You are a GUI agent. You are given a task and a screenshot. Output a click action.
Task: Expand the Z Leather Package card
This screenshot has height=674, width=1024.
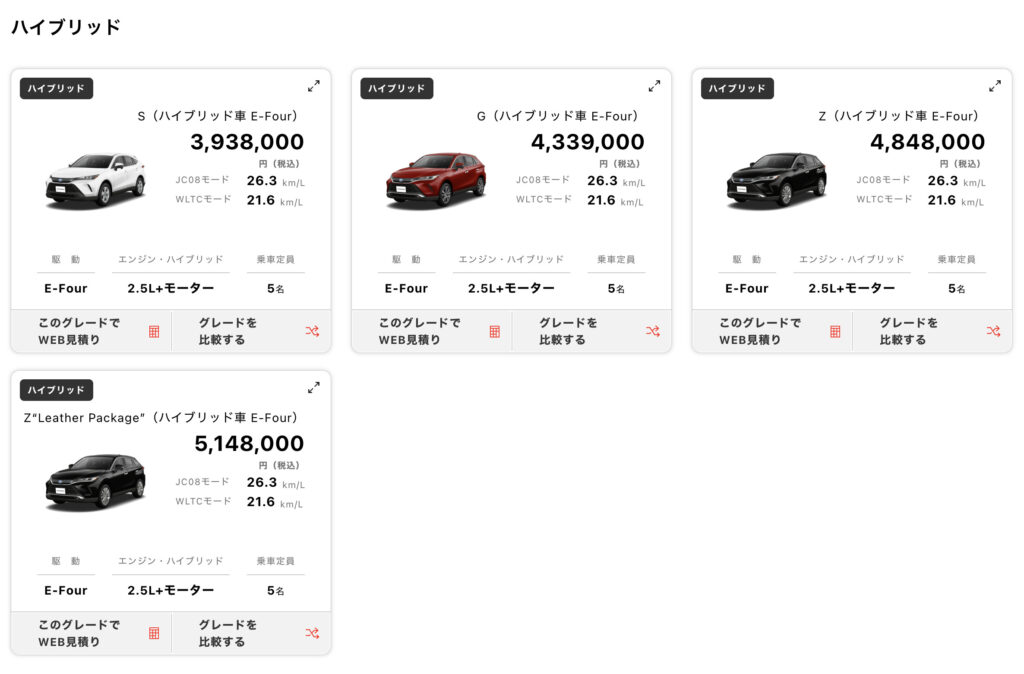click(314, 387)
